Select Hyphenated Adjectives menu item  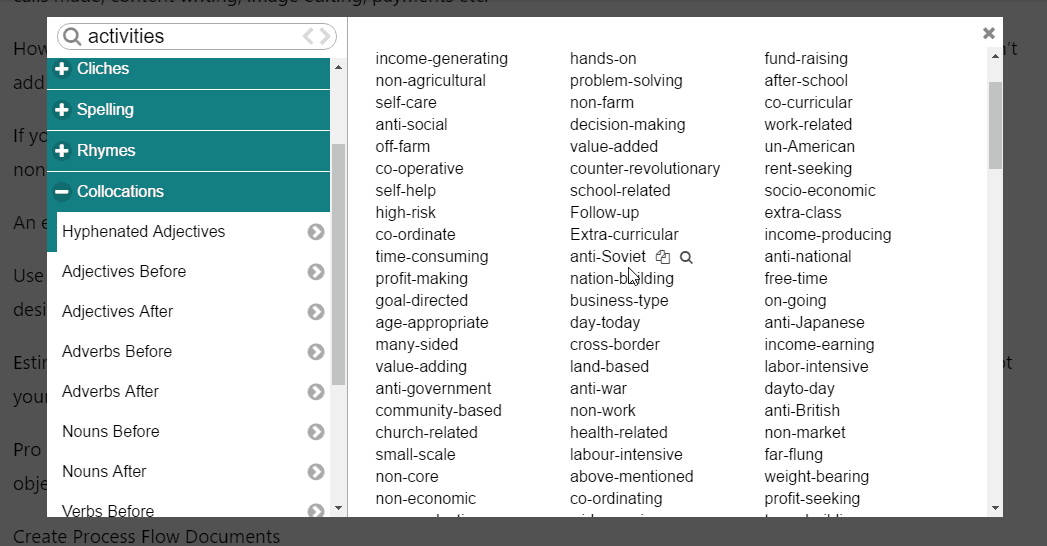194,232
